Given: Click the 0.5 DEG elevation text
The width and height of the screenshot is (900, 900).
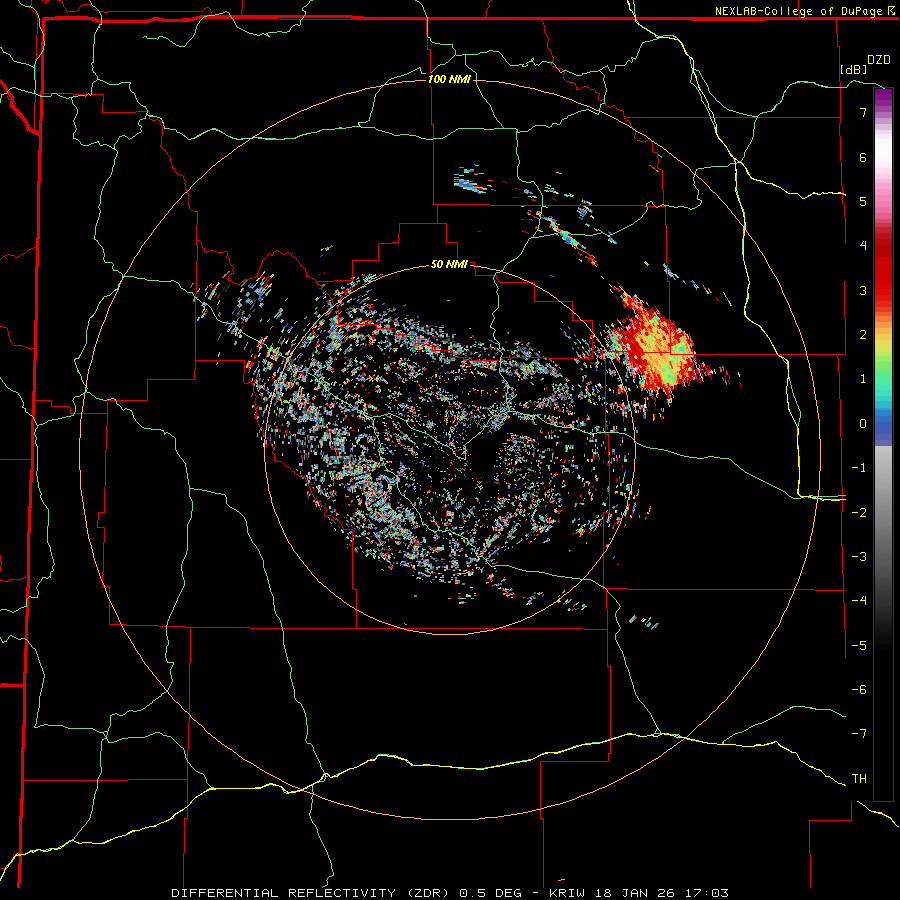Looking at the screenshot, I should click(x=491, y=893).
